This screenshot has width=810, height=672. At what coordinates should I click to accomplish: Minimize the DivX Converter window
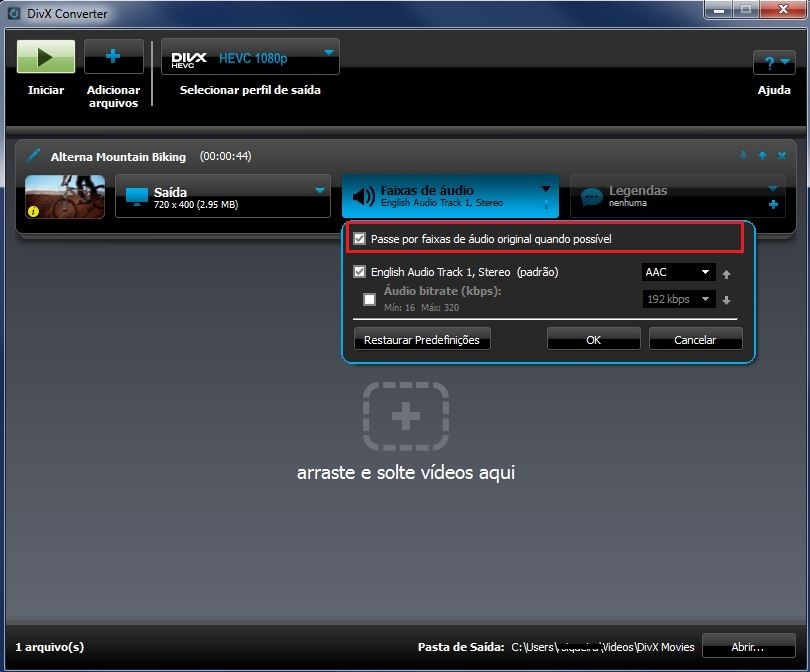719,9
